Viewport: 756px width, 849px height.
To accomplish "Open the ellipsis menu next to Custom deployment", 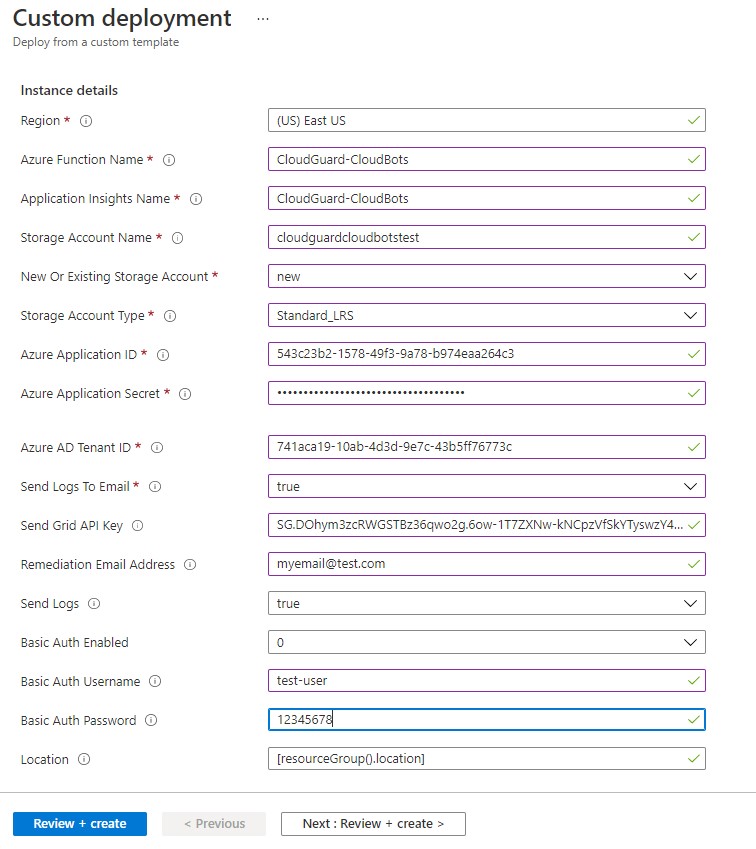I will coord(263,19).
